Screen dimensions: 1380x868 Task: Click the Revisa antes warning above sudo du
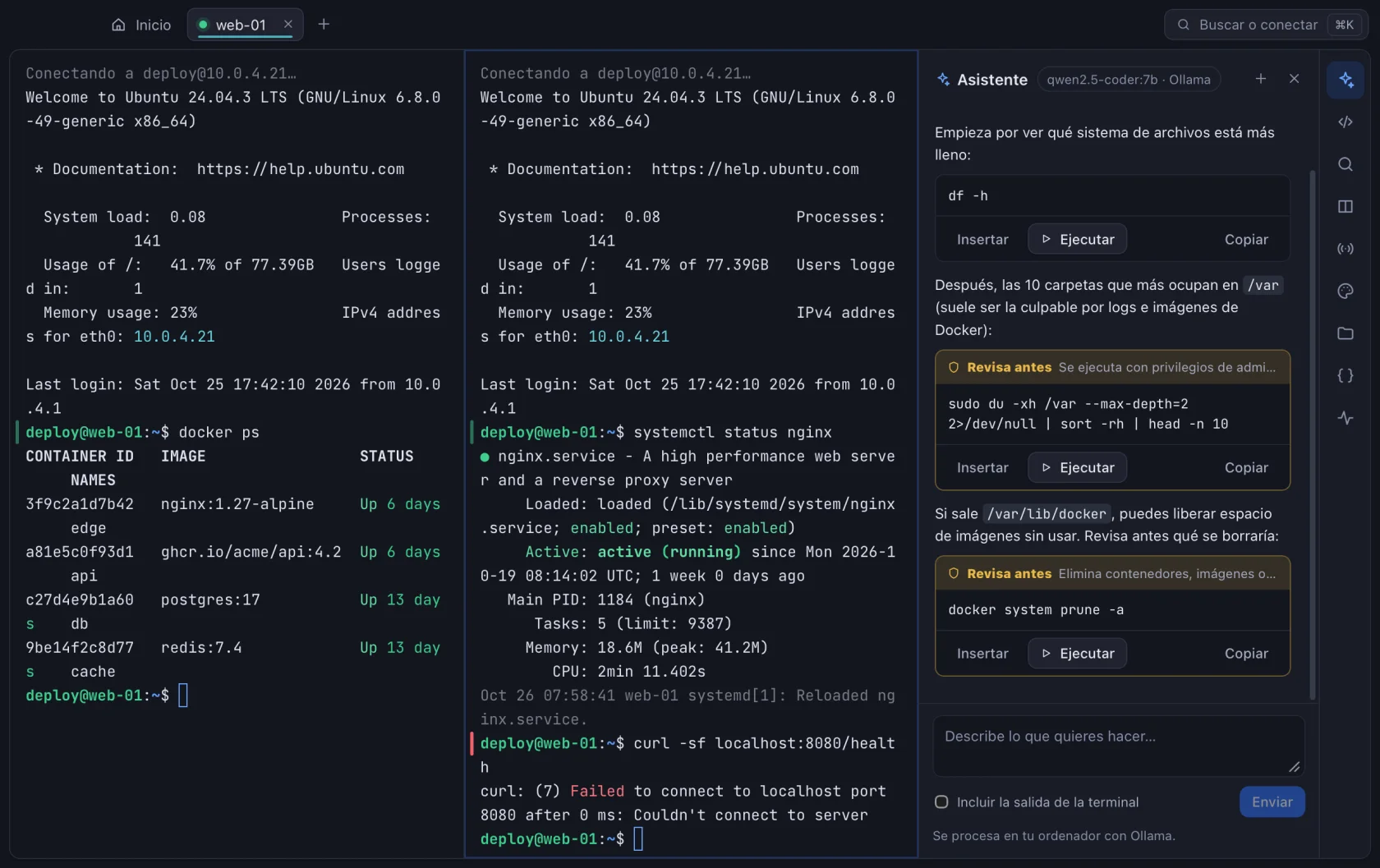pyautogui.click(x=1112, y=368)
